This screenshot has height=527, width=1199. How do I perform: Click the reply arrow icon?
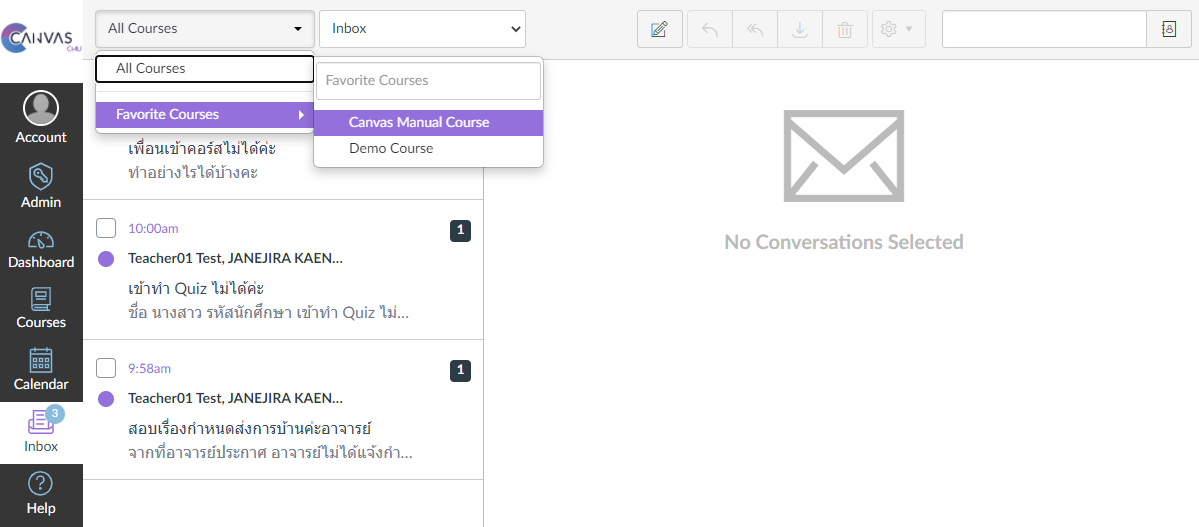pos(710,29)
